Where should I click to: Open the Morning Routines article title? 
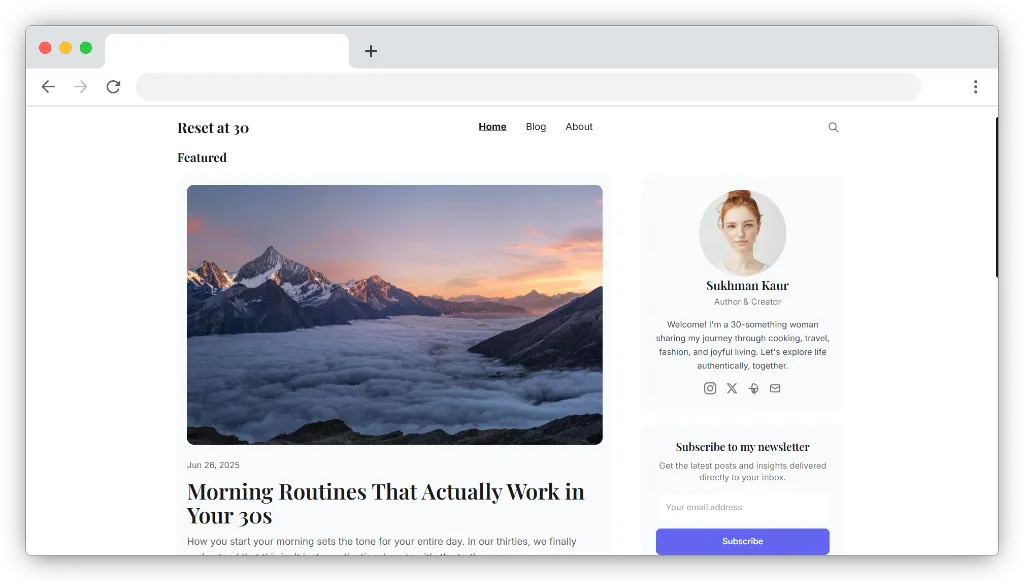385,503
